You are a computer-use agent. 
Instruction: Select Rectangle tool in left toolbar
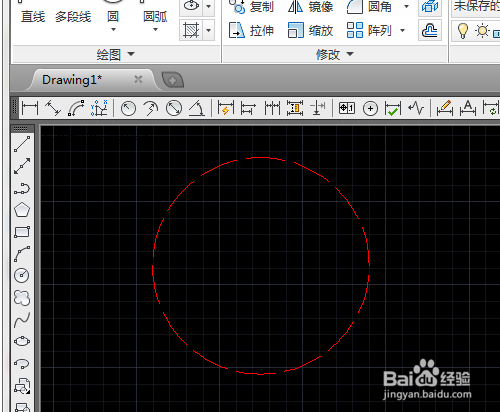coord(22,232)
